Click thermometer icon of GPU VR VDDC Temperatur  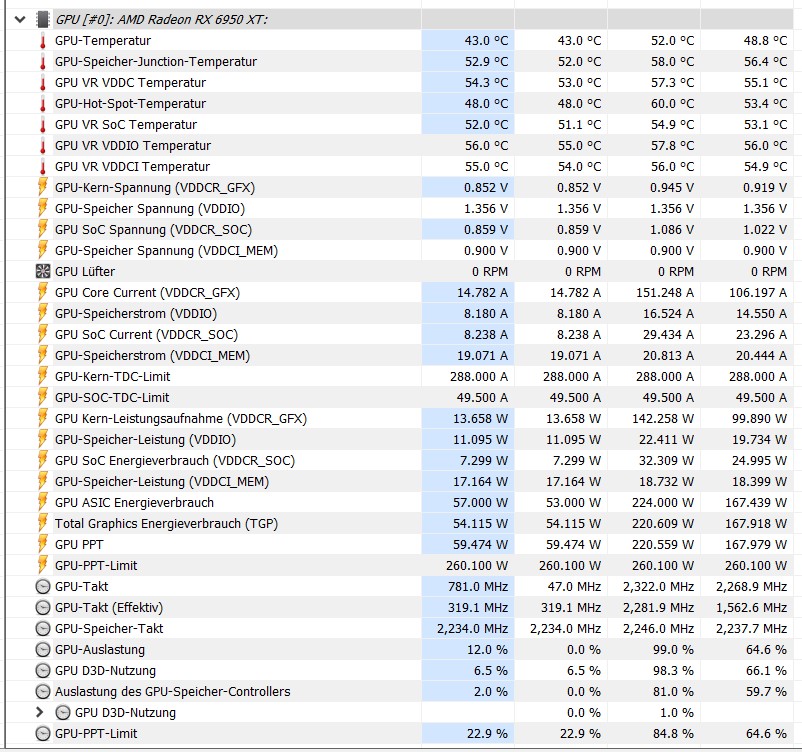(43, 83)
